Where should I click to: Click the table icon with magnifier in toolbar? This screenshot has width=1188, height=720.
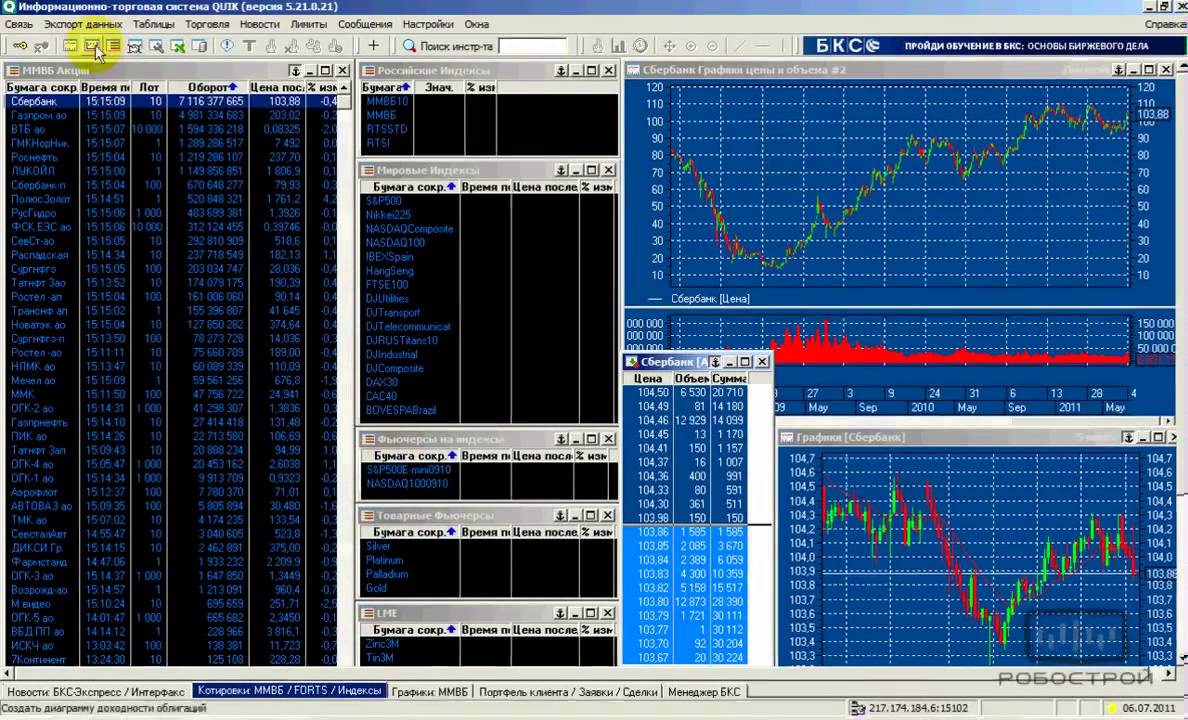(x=157, y=46)
